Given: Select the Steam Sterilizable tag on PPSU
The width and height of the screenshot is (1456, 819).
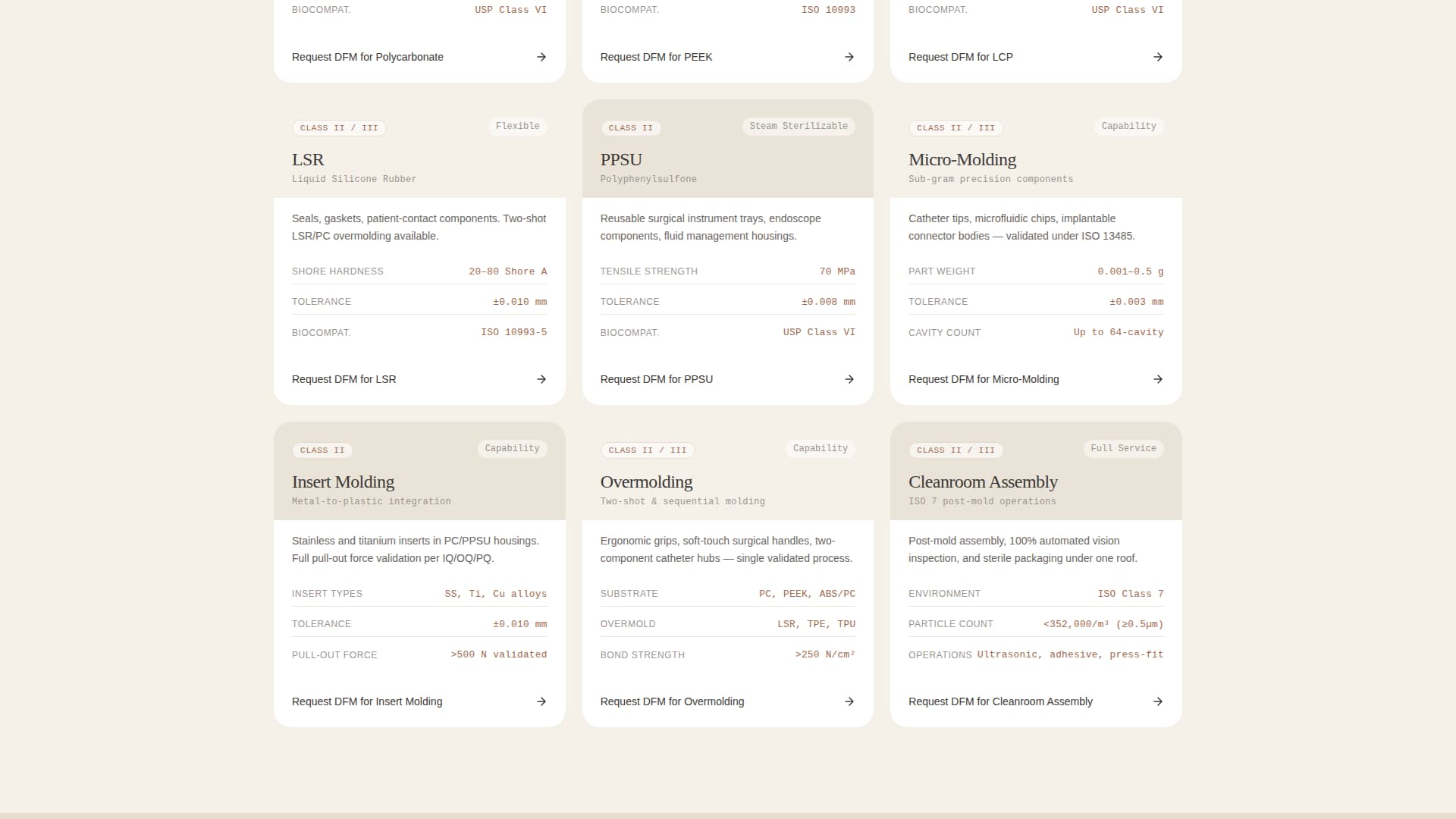Looking at the screenshot, I should [x=799, y=126].
